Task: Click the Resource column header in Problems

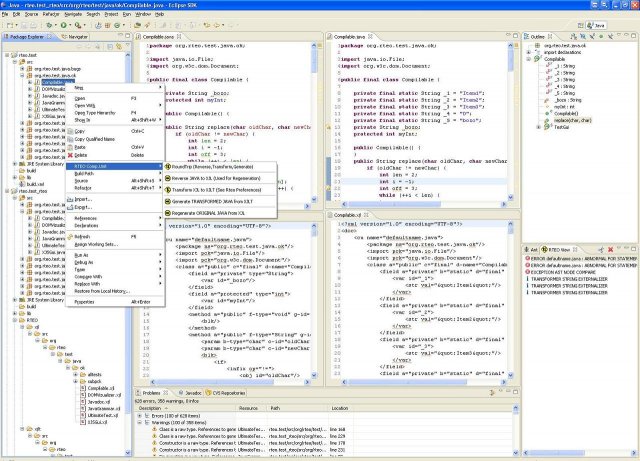Action: click(251, 408)
